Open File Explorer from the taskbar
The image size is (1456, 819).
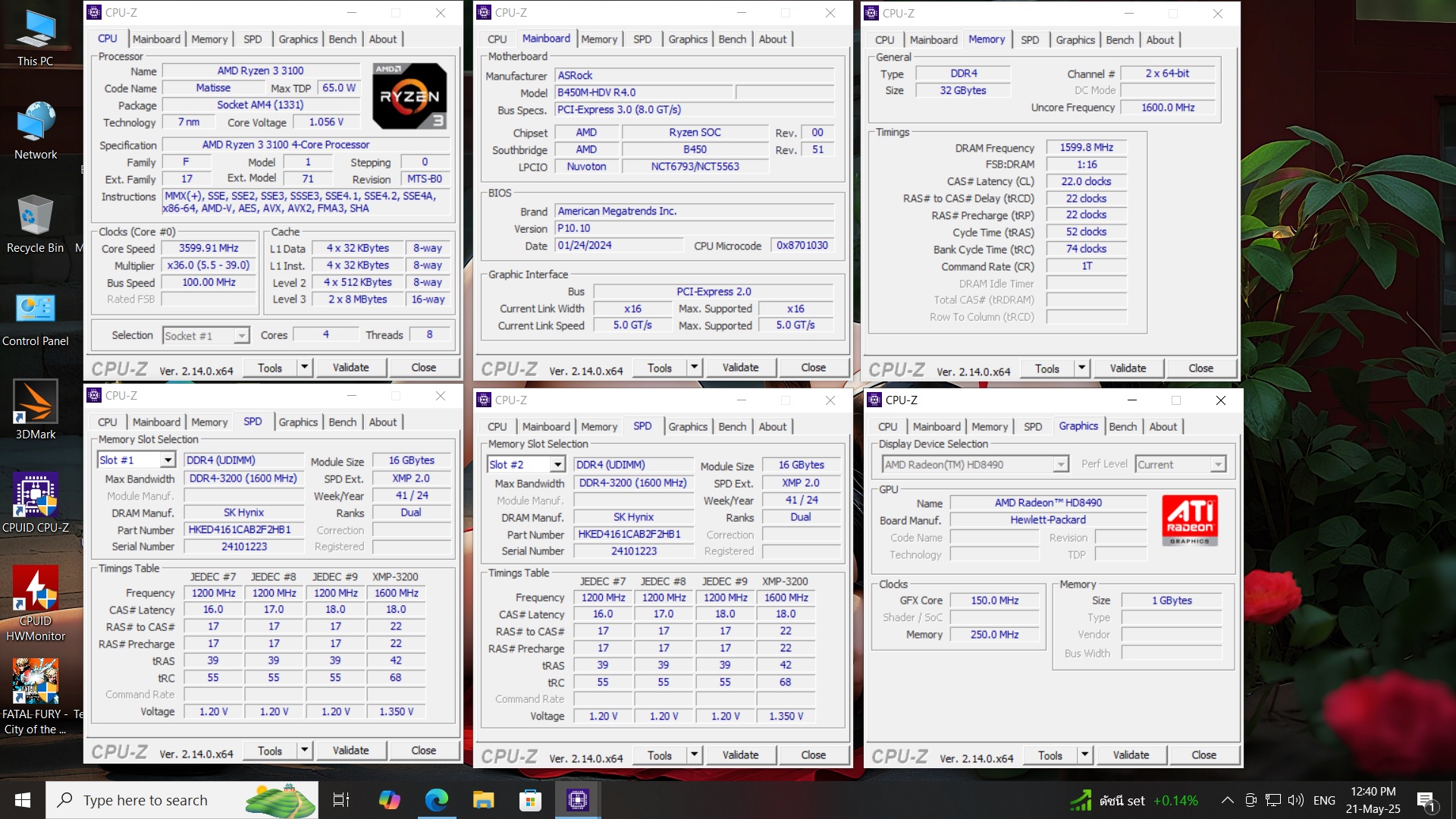coord(483,800)
